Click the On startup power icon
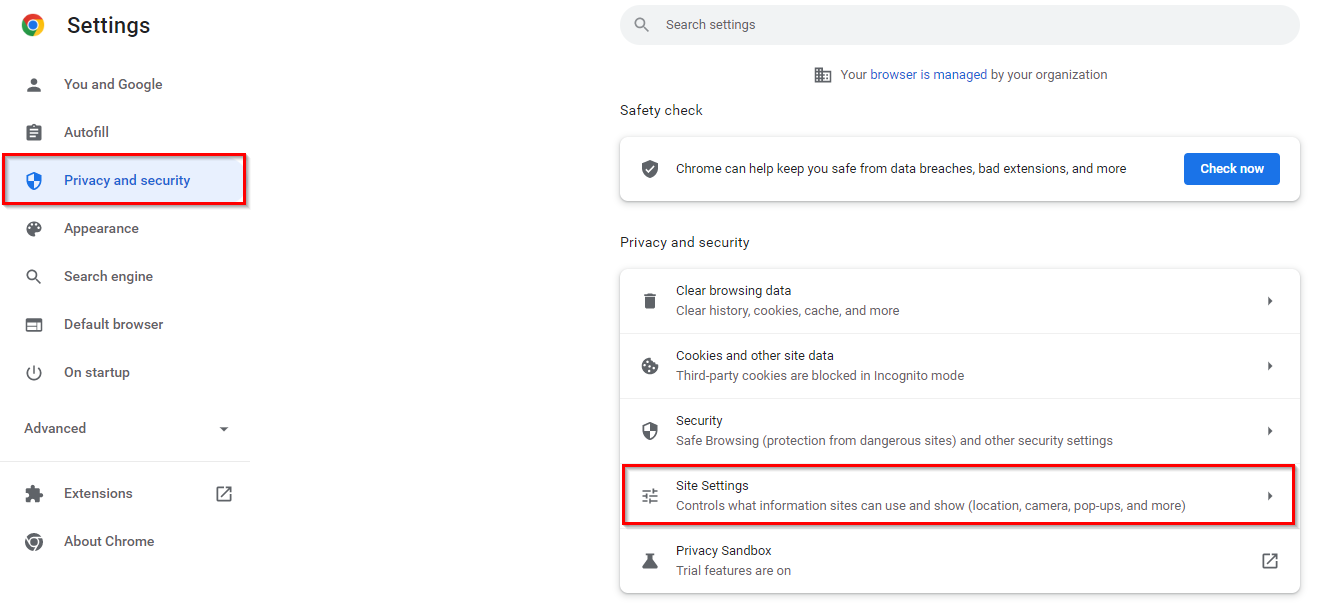This screenshot has height=615, width=1334. (34, 373)
